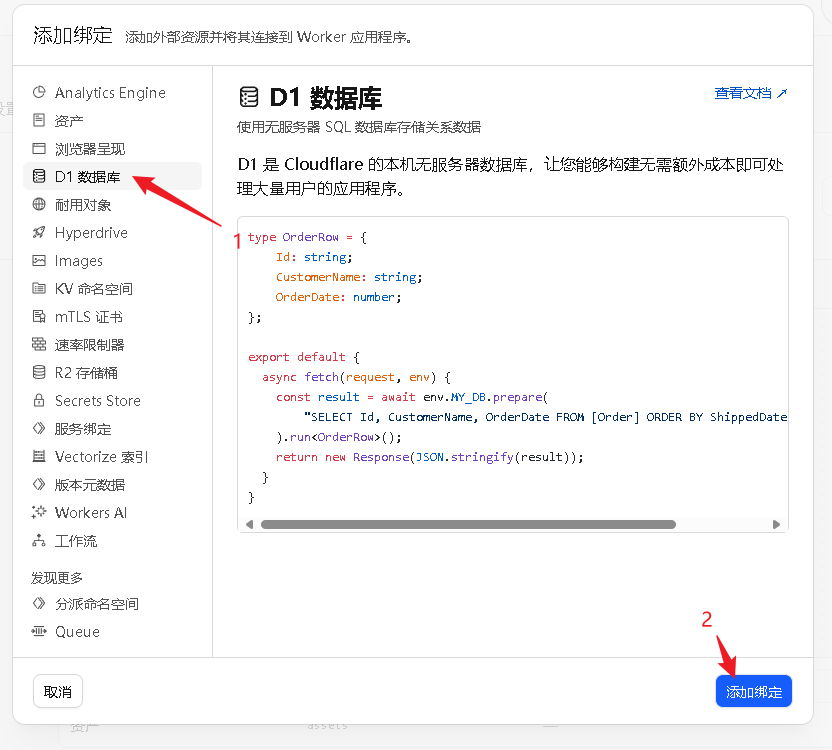Open the 查看文档 documentation link
Viewport: 832px width, 750px height.
[750, 93]
